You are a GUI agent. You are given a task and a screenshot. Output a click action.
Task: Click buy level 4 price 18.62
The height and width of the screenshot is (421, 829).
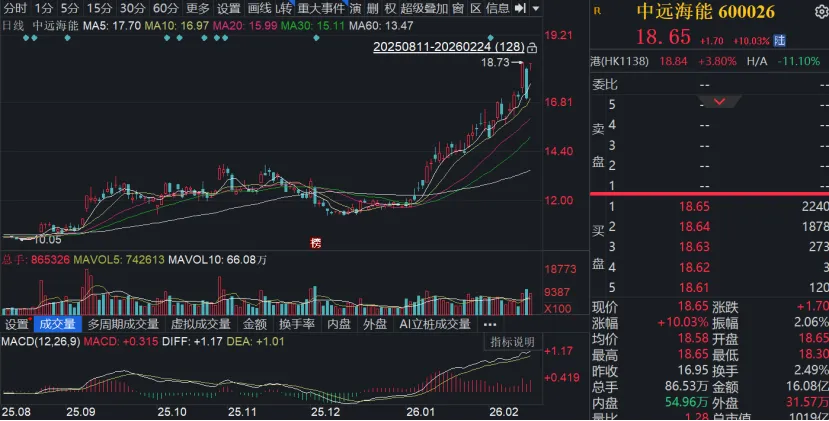[694, 267]
